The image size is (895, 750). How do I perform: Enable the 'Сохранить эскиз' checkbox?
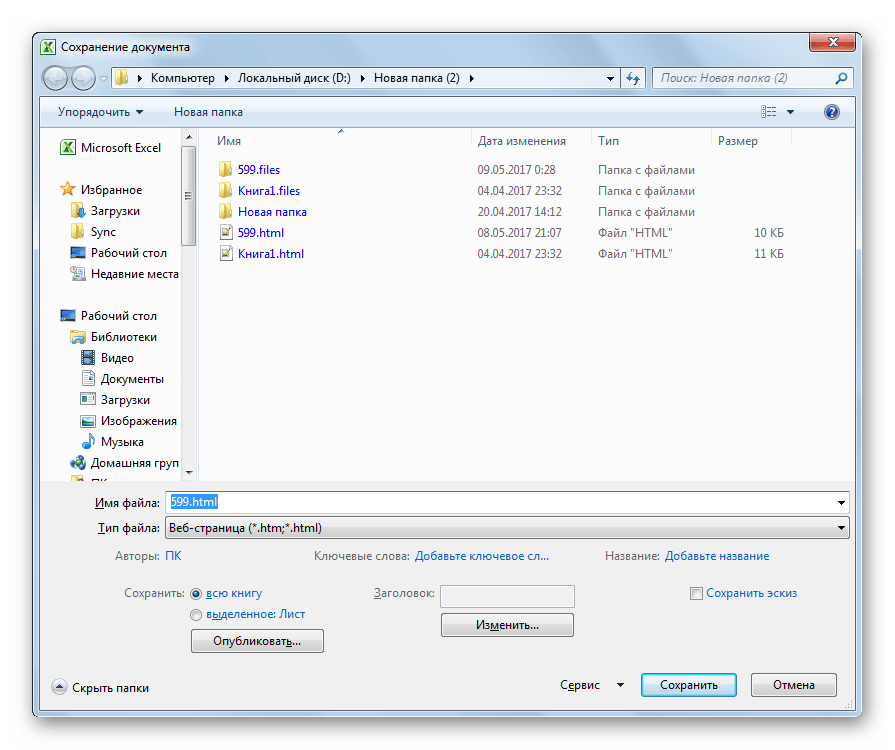coord(697,593)
